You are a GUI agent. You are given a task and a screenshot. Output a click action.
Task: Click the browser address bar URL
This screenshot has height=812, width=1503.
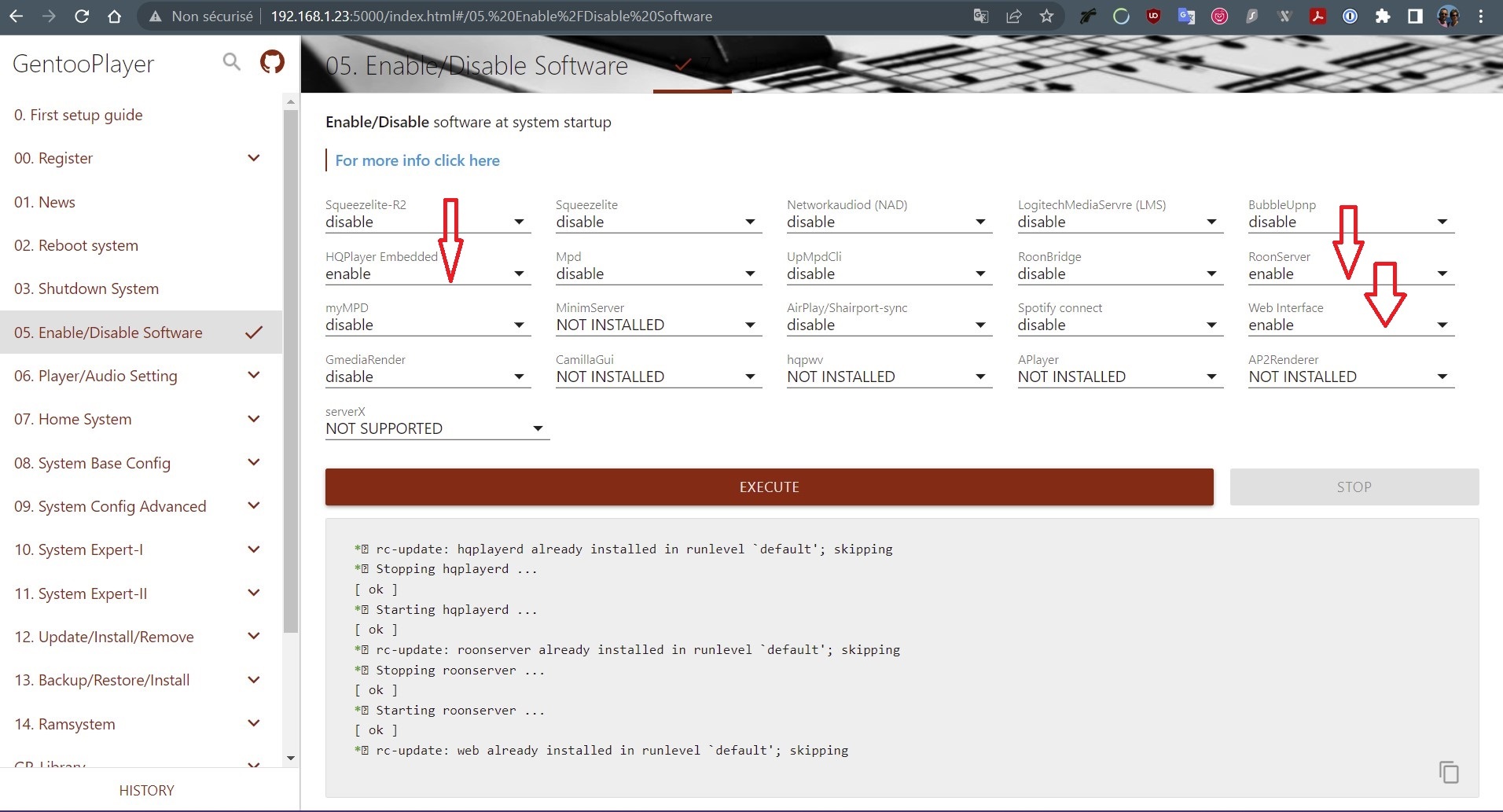click(x=491, y=16)
